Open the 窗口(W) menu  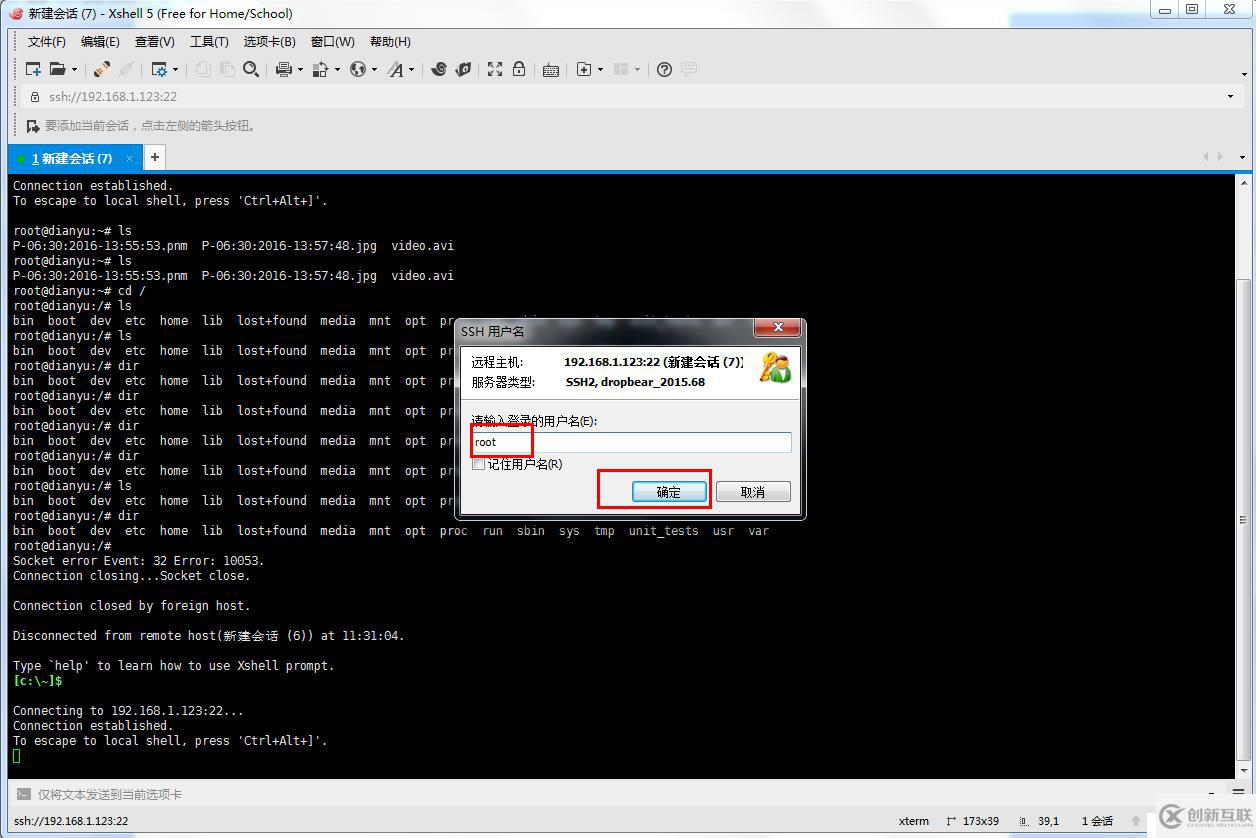click(332, 42)
